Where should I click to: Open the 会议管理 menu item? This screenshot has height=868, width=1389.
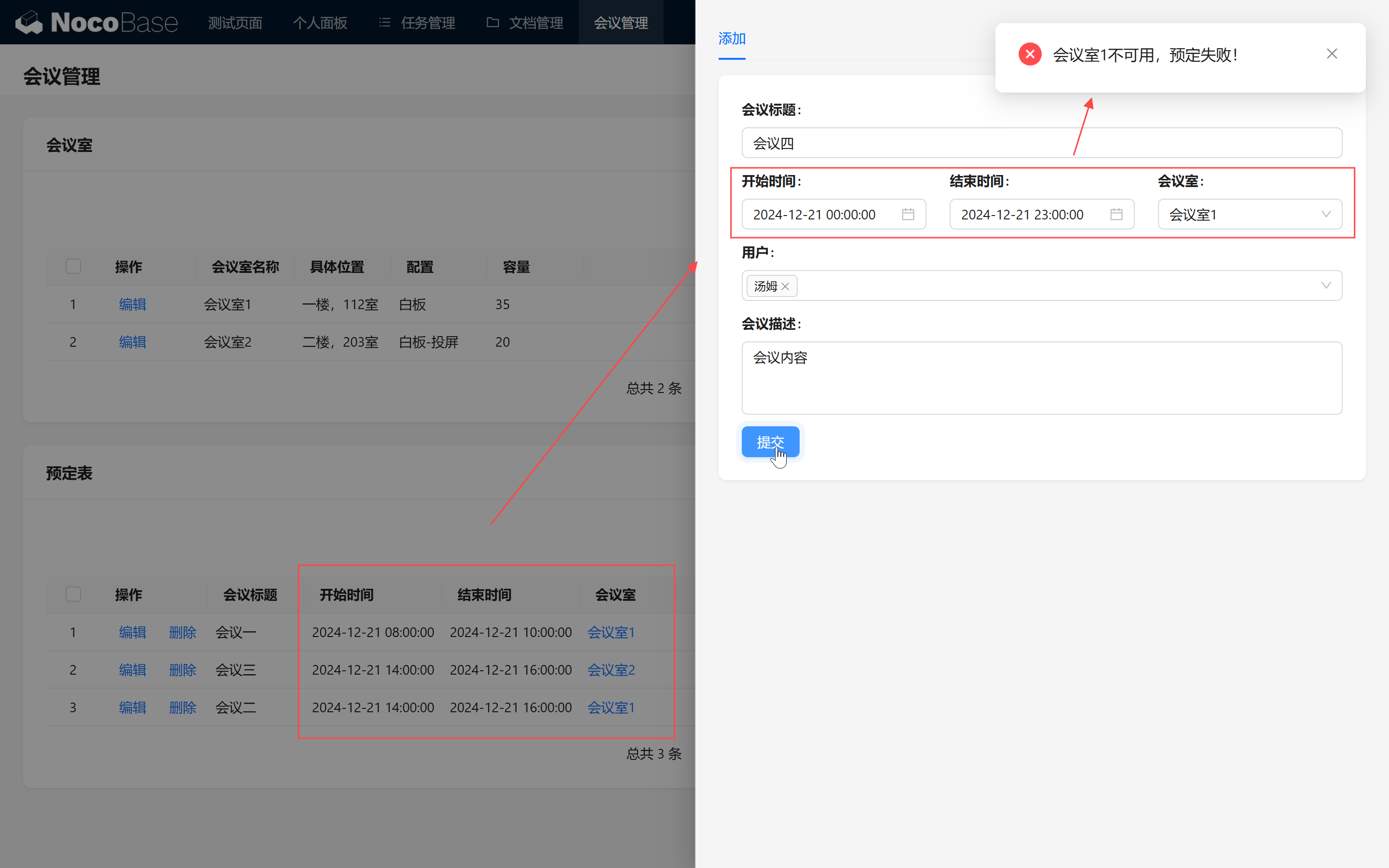620,22
